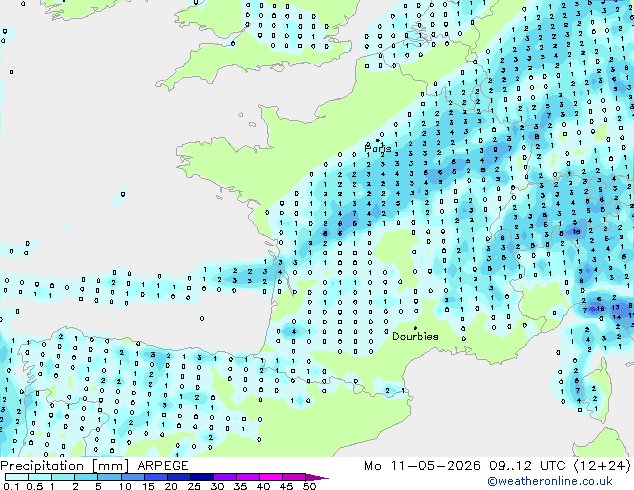The width and height of the screenshot is (634, 490).
Task: Pick the 40–45 mm magenta legend swatch
Action: (x=271, y=477)
